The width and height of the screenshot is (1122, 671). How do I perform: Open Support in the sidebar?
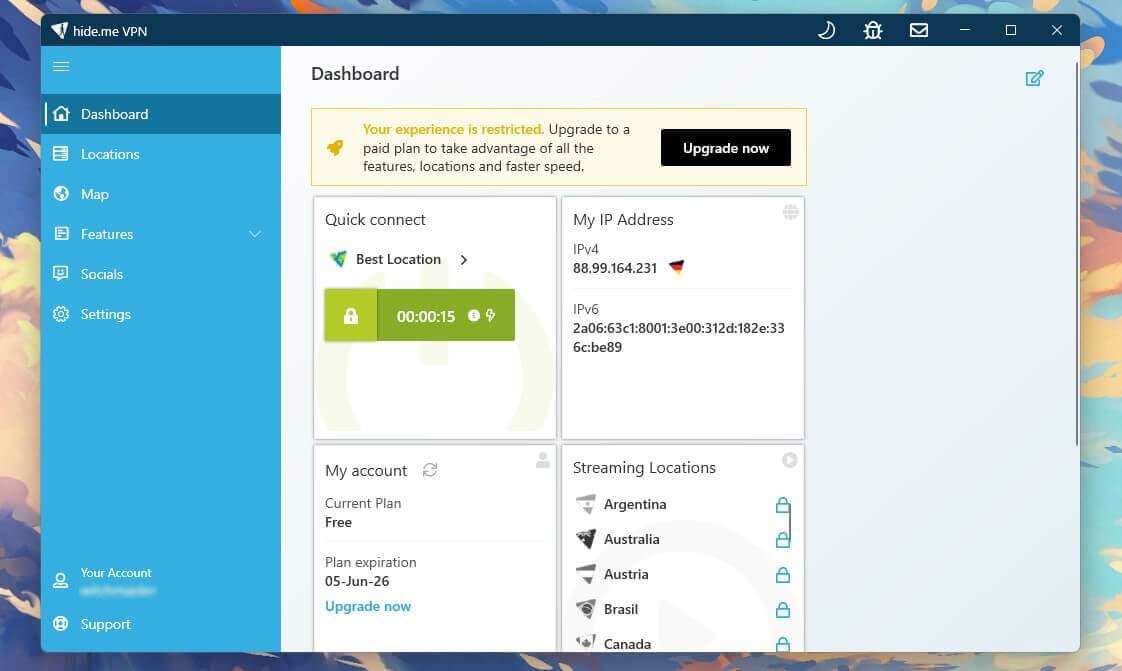161,624
